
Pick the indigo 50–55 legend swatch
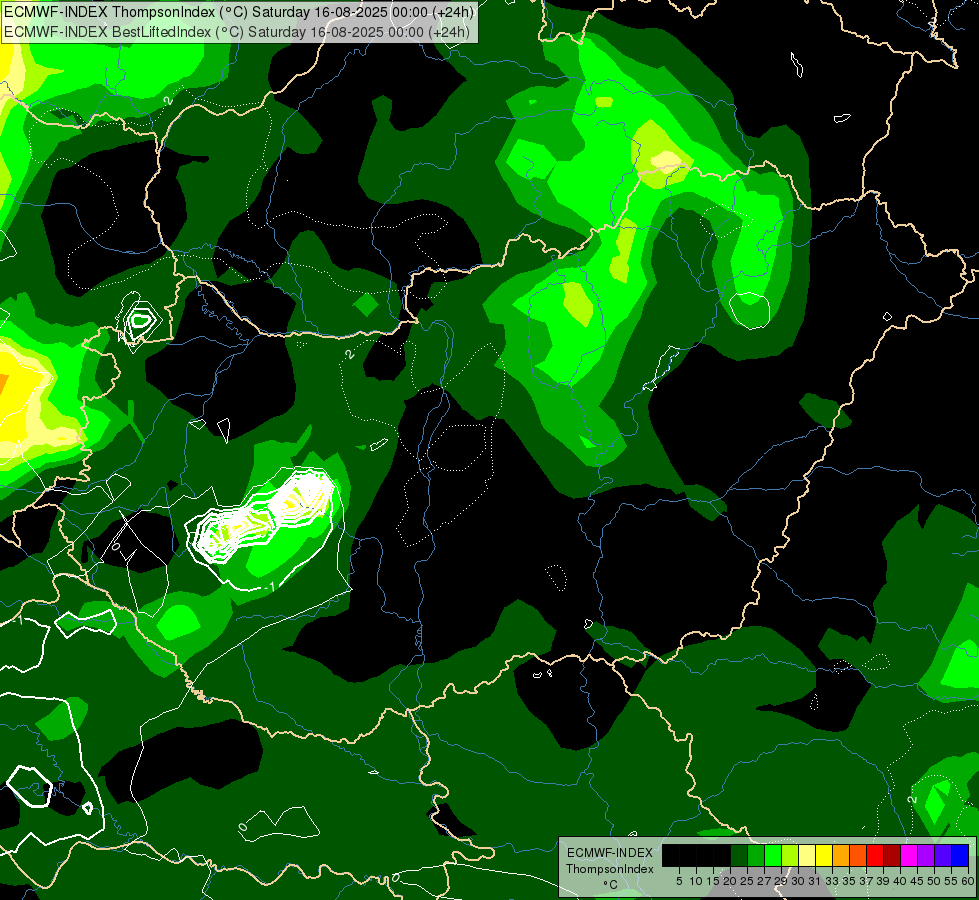[x=943, y=855]
